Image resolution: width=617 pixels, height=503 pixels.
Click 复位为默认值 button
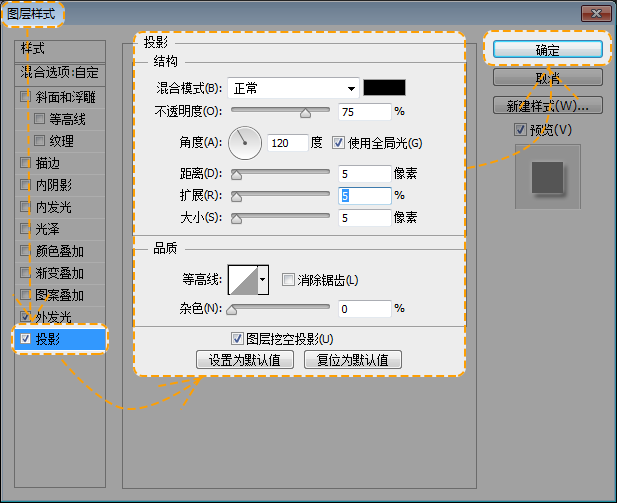click(x=352, y=360)
